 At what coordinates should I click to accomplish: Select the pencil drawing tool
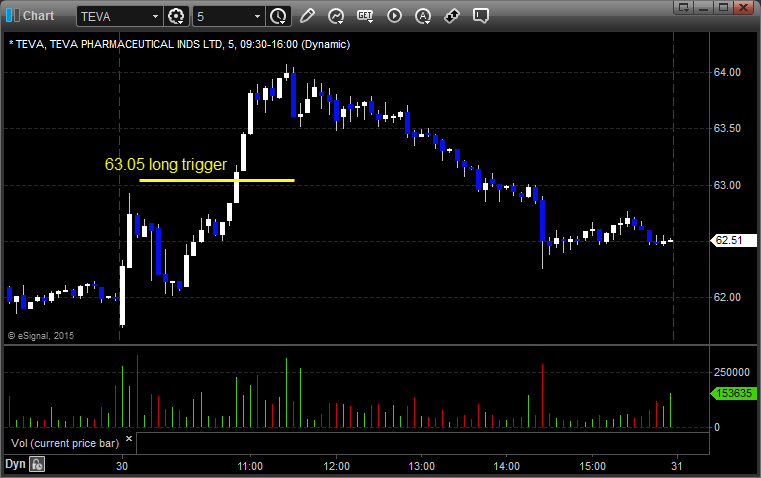307,16
